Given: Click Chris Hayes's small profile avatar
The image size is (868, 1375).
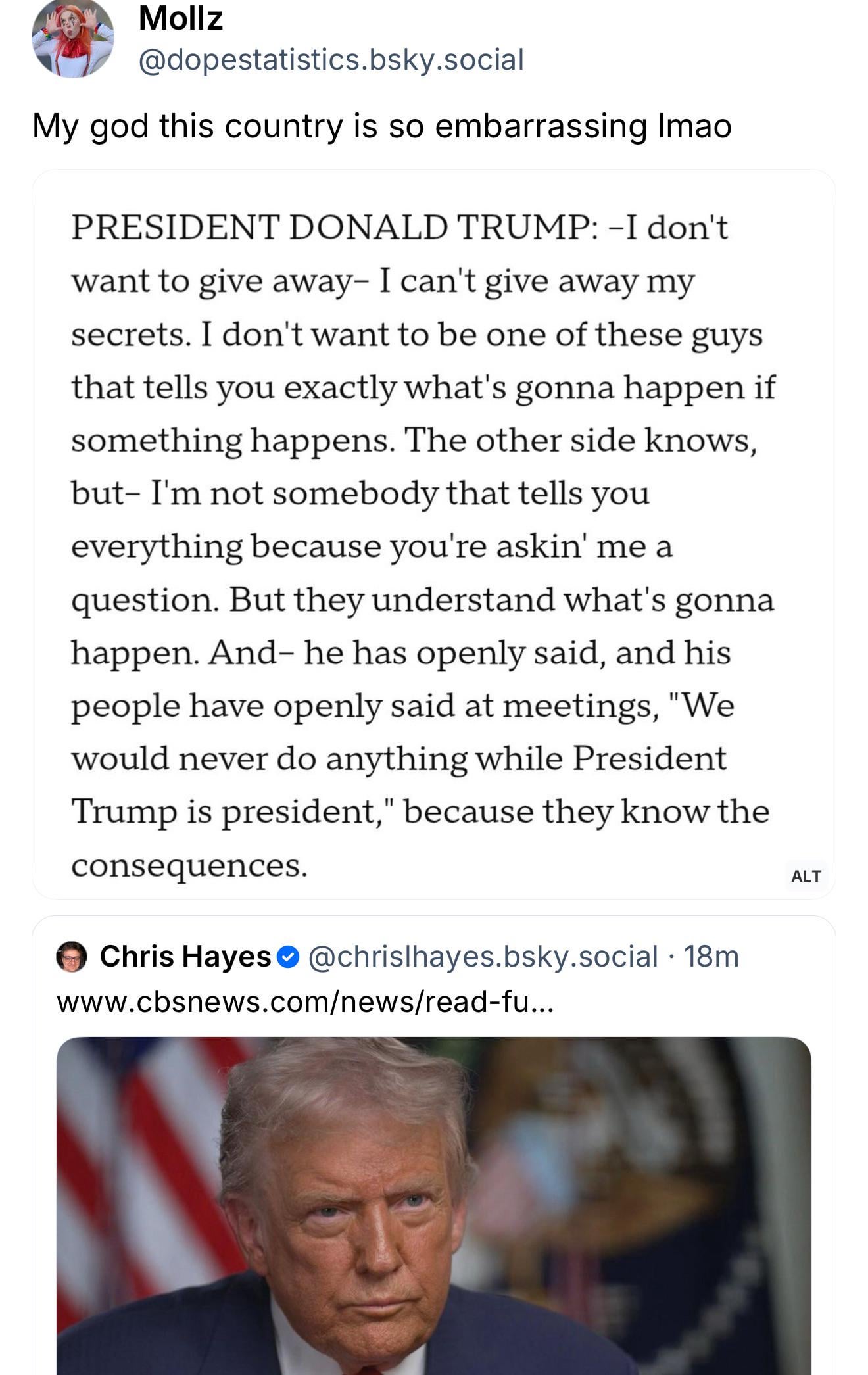Looking at the screenshot, I should [72, 956].
